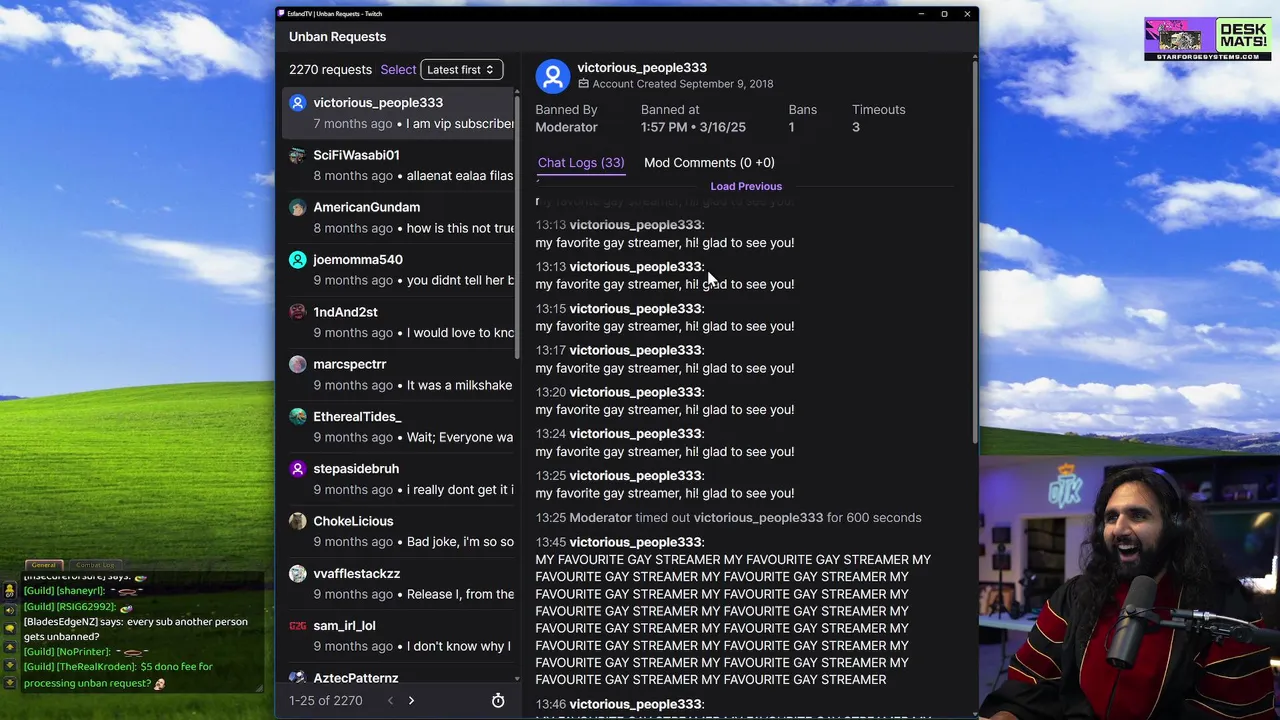Click the Desk Mats sponsor banner
The width and height of the screenshot is (1280, 720).
click(x=1208, y=40)
